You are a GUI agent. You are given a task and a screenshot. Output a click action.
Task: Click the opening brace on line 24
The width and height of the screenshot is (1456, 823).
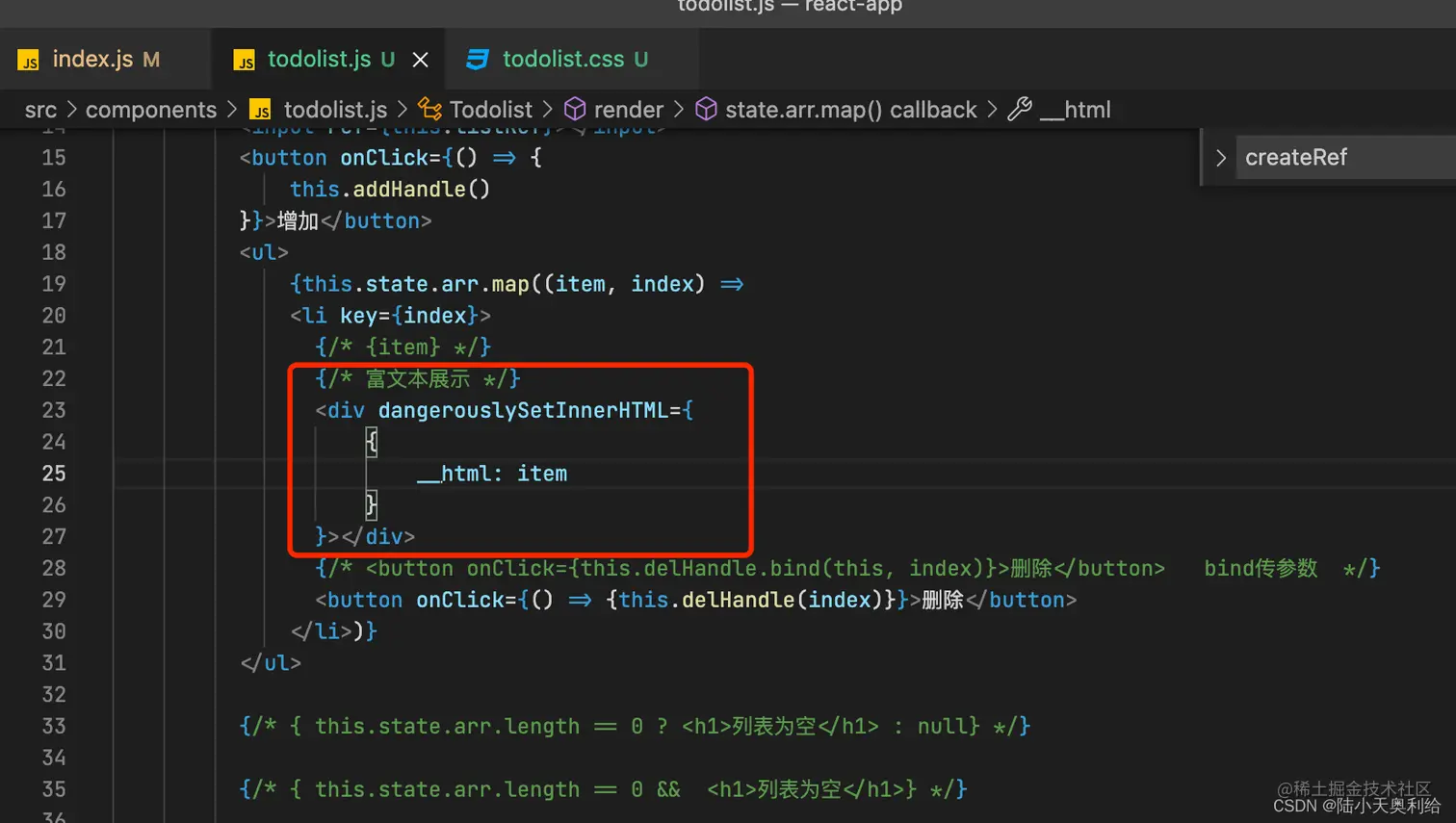(x=372, y=442)
